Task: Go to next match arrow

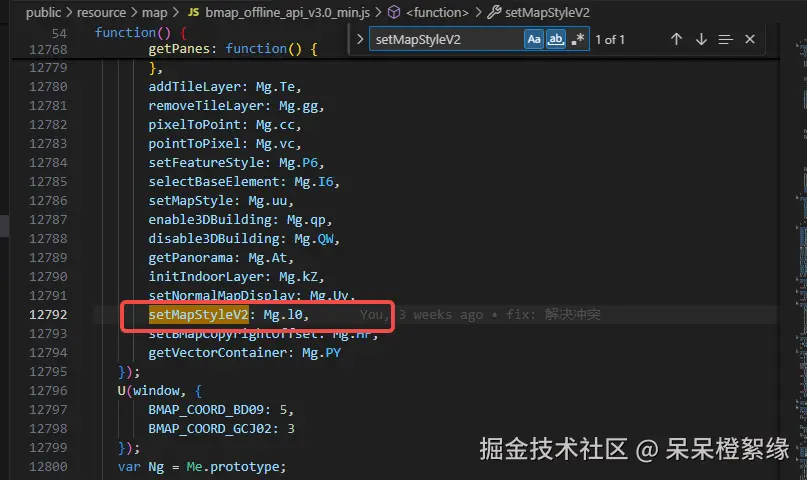Action: coord(701,39)
